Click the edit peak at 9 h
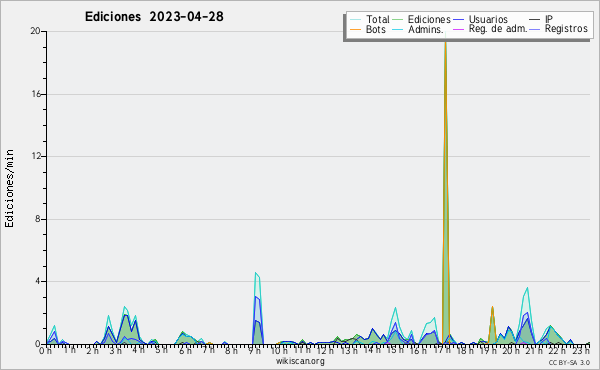600x370 pixels. (258, 308)
